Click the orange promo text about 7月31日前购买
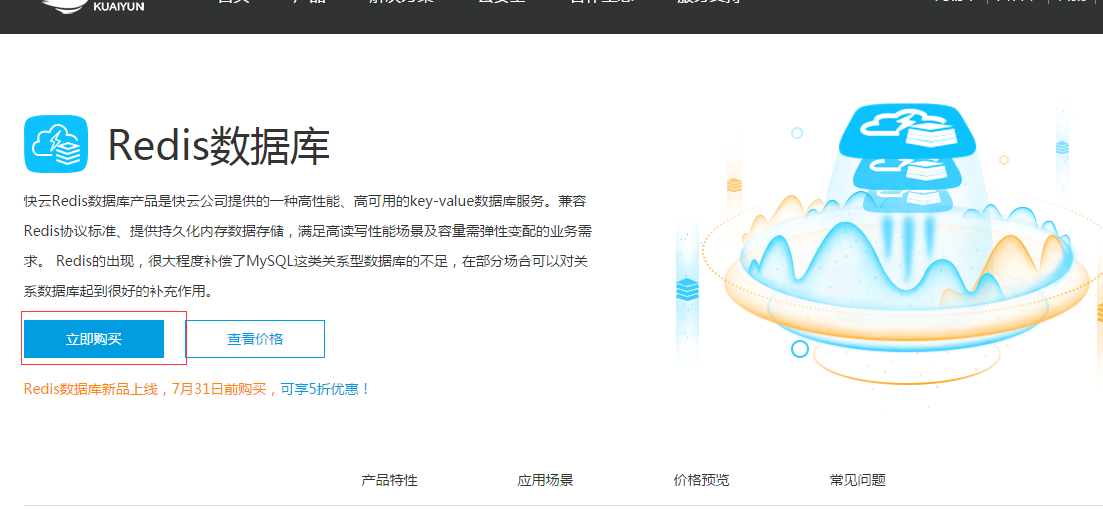The width and height of the screenshot is (1103, 510). click(x=151, y=389)
